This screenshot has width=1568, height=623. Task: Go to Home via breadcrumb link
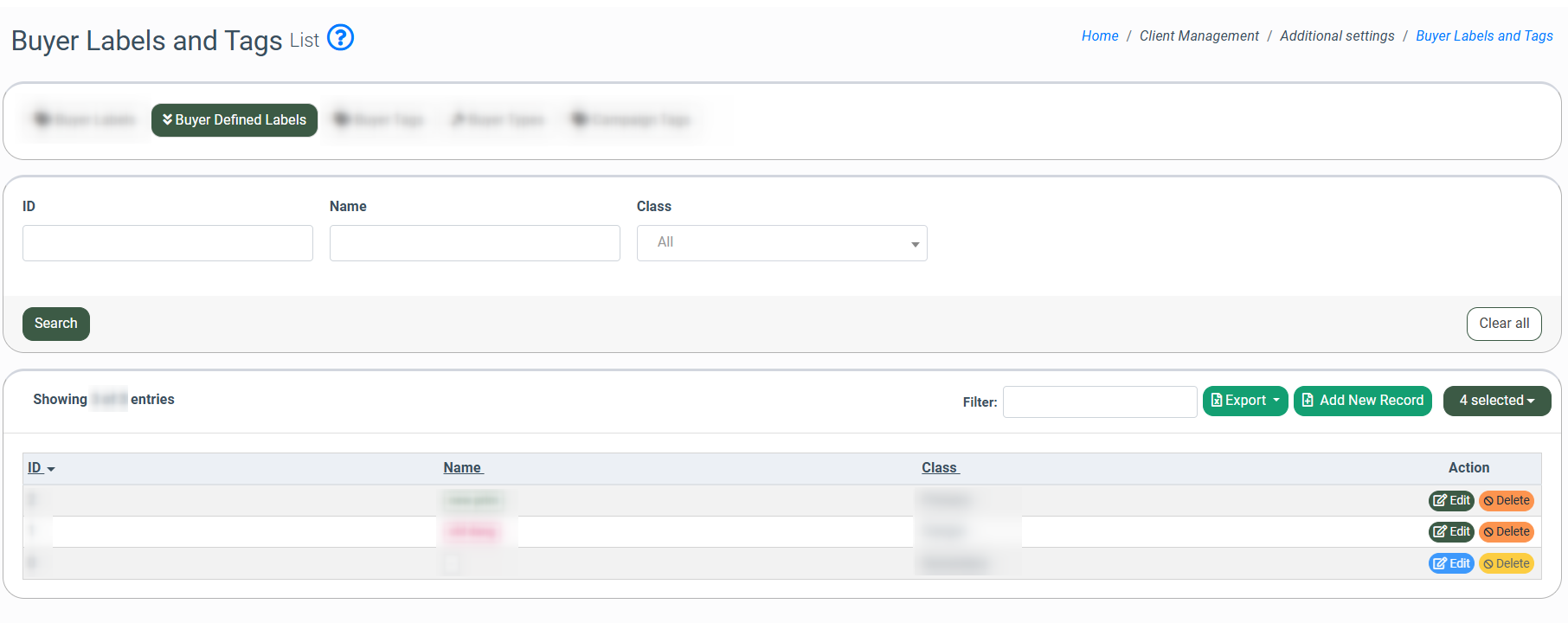click(1099, 36)
